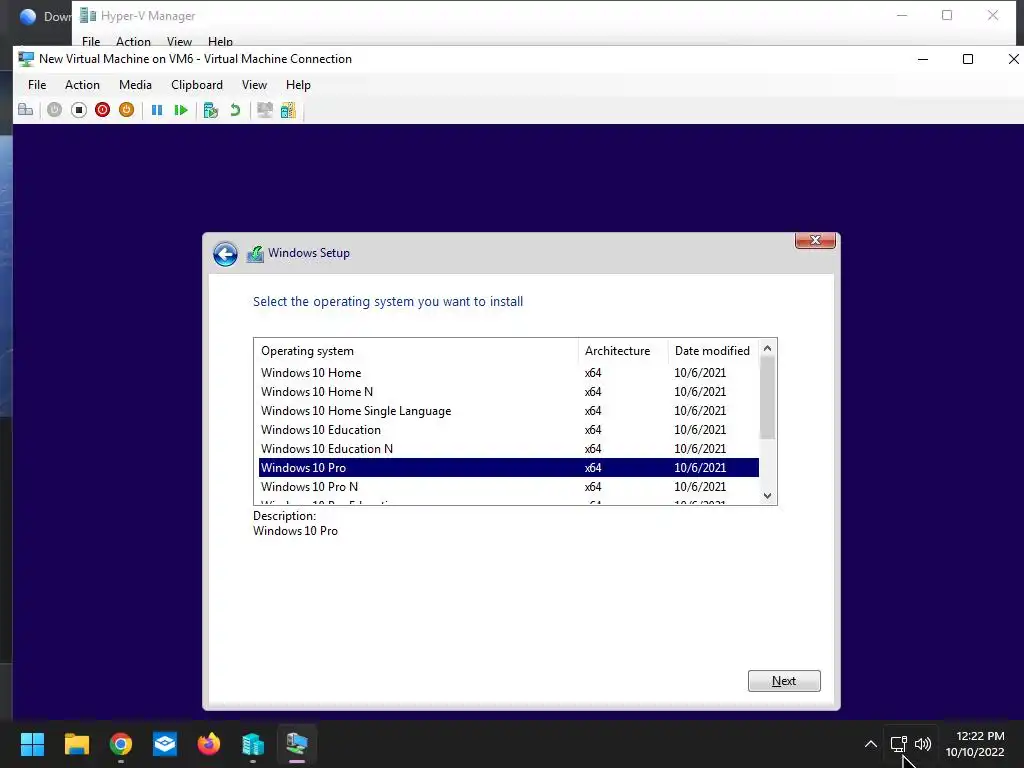Maximize the Virtual Machine Connection window

[x=968, y=59]
